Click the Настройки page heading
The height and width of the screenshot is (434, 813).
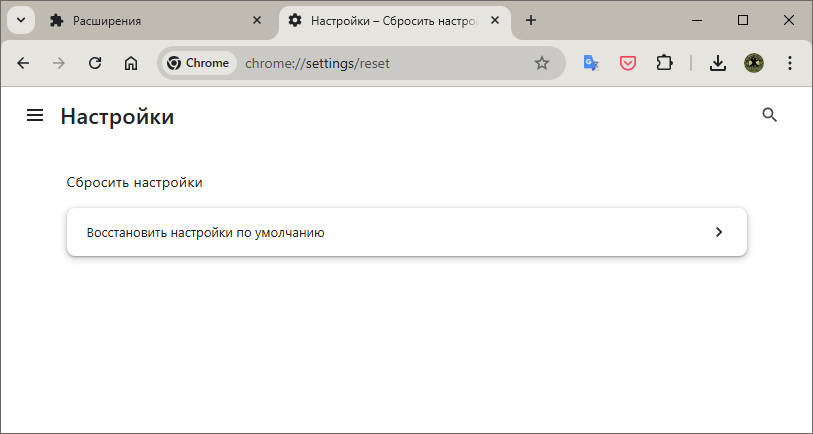[x=117, y=116]
